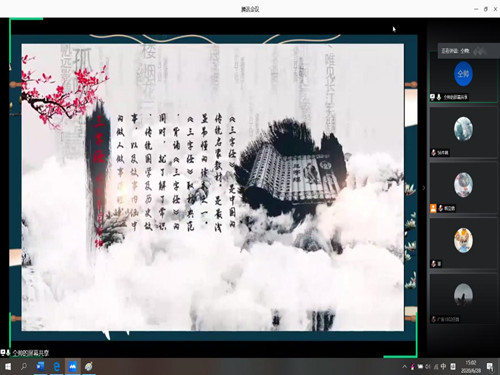
Task: Show hidden system tray icons chevron
Action: [x=404, y=367]
